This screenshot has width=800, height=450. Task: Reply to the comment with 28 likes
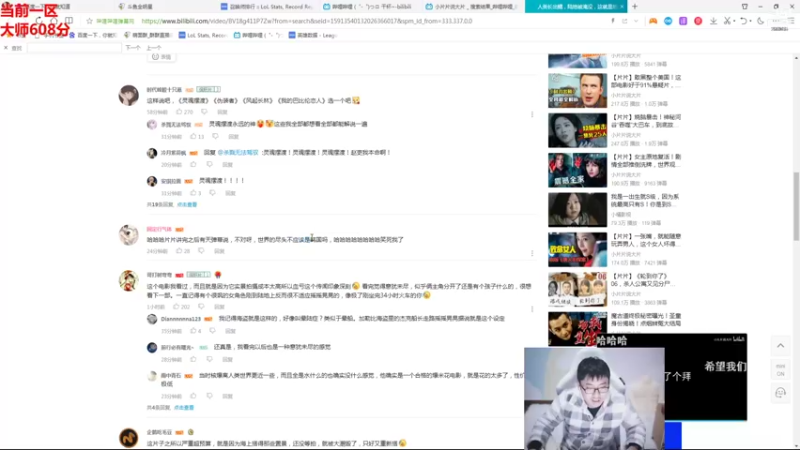(219, 251)
